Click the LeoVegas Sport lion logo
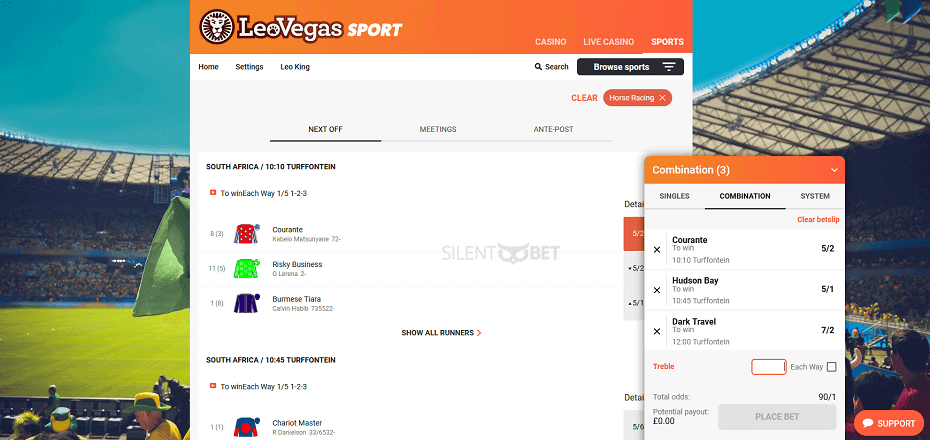 pos(217,27)
